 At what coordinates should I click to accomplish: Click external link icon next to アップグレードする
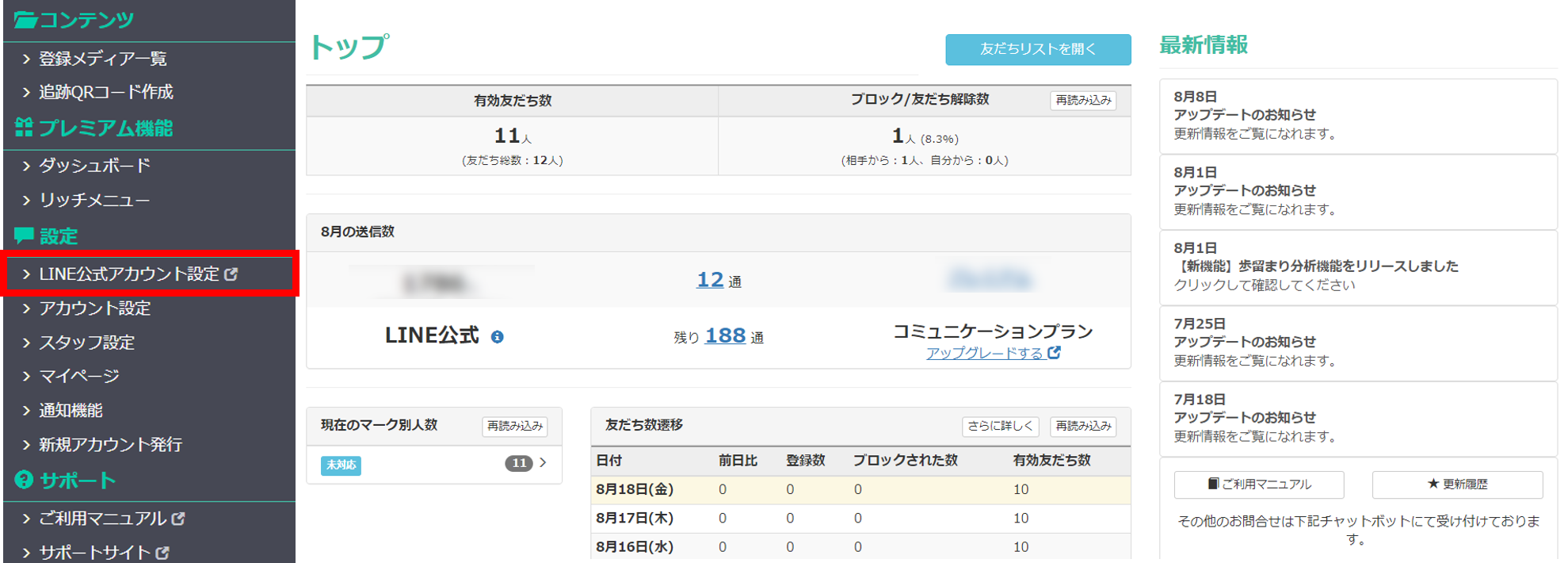tap(1054, 353)
